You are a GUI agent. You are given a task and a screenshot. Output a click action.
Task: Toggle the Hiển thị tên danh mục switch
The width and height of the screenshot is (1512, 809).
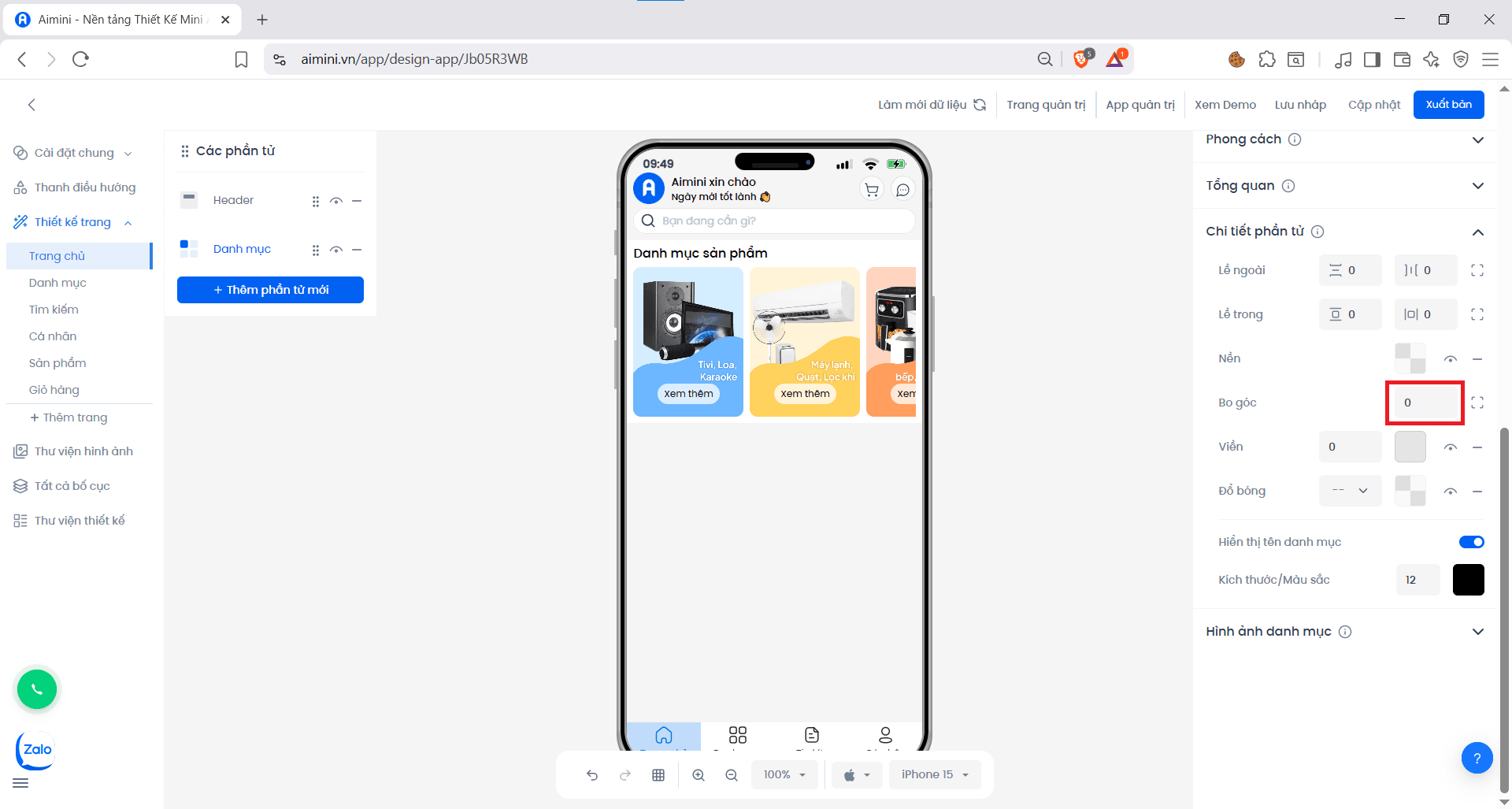(1471, 542)
